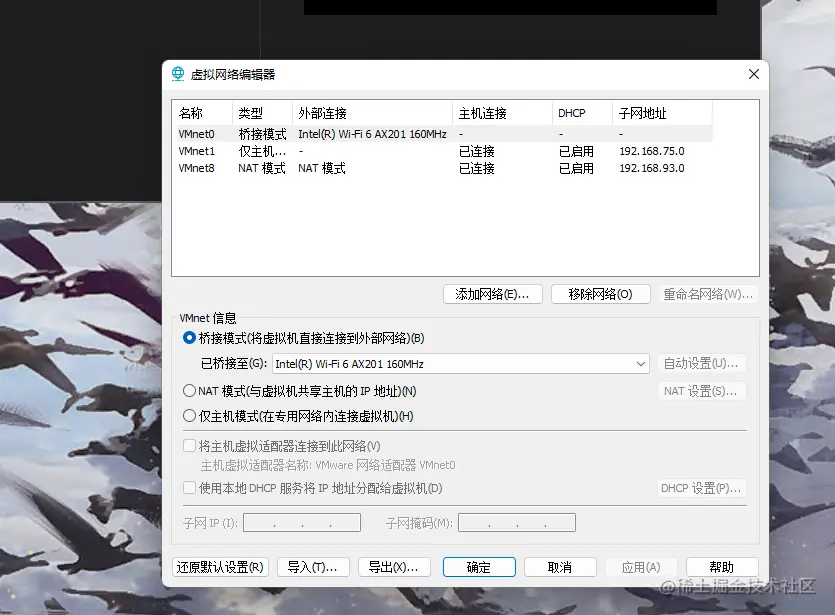Click the 添加网络(E) button
Screen dimensions: 835x615
click(x=493, y=294)
